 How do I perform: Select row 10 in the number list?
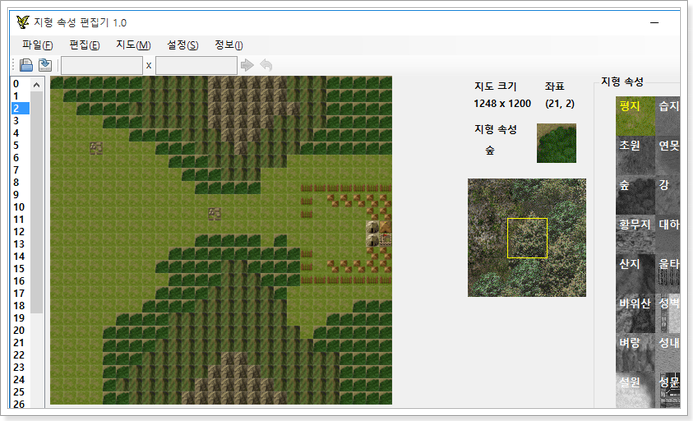(20, 207)
